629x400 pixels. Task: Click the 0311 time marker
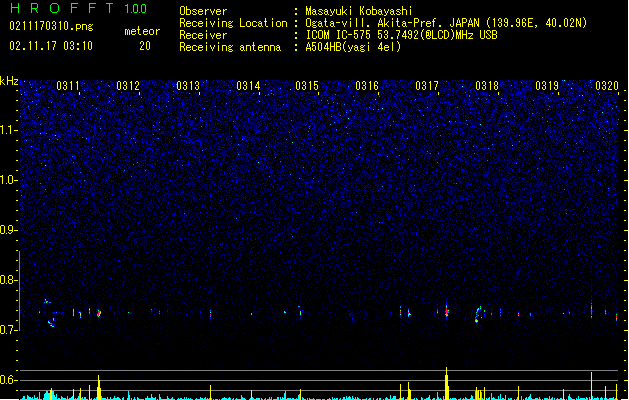(68, 86)
